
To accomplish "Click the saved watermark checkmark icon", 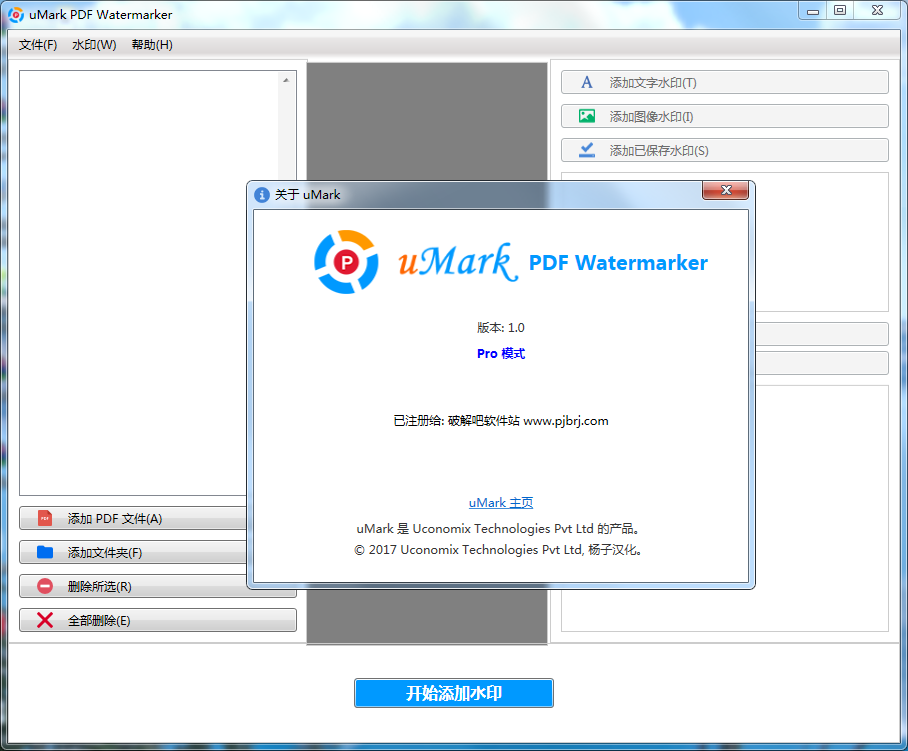I will 587,151.
